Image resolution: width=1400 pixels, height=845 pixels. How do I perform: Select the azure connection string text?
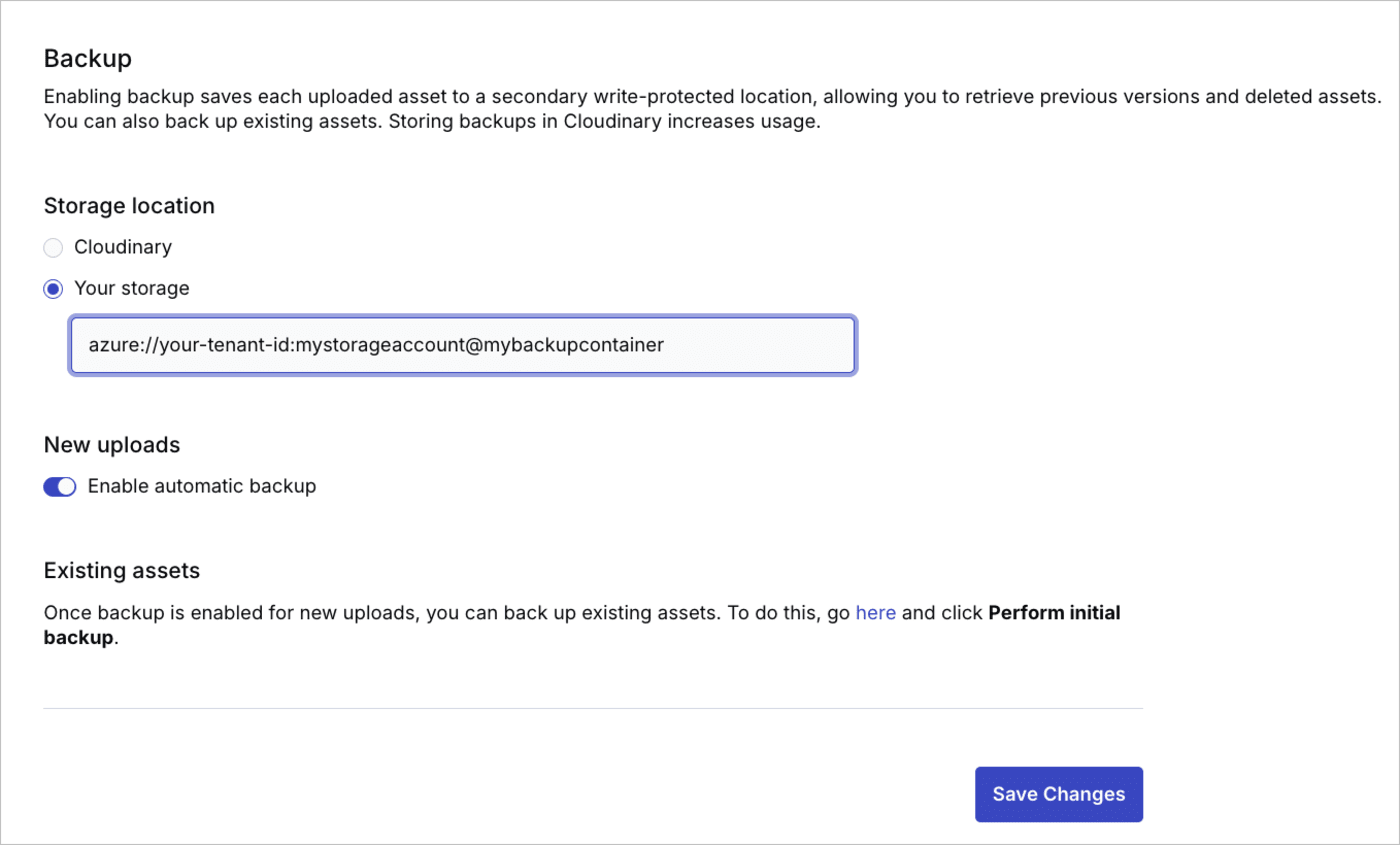375,345
